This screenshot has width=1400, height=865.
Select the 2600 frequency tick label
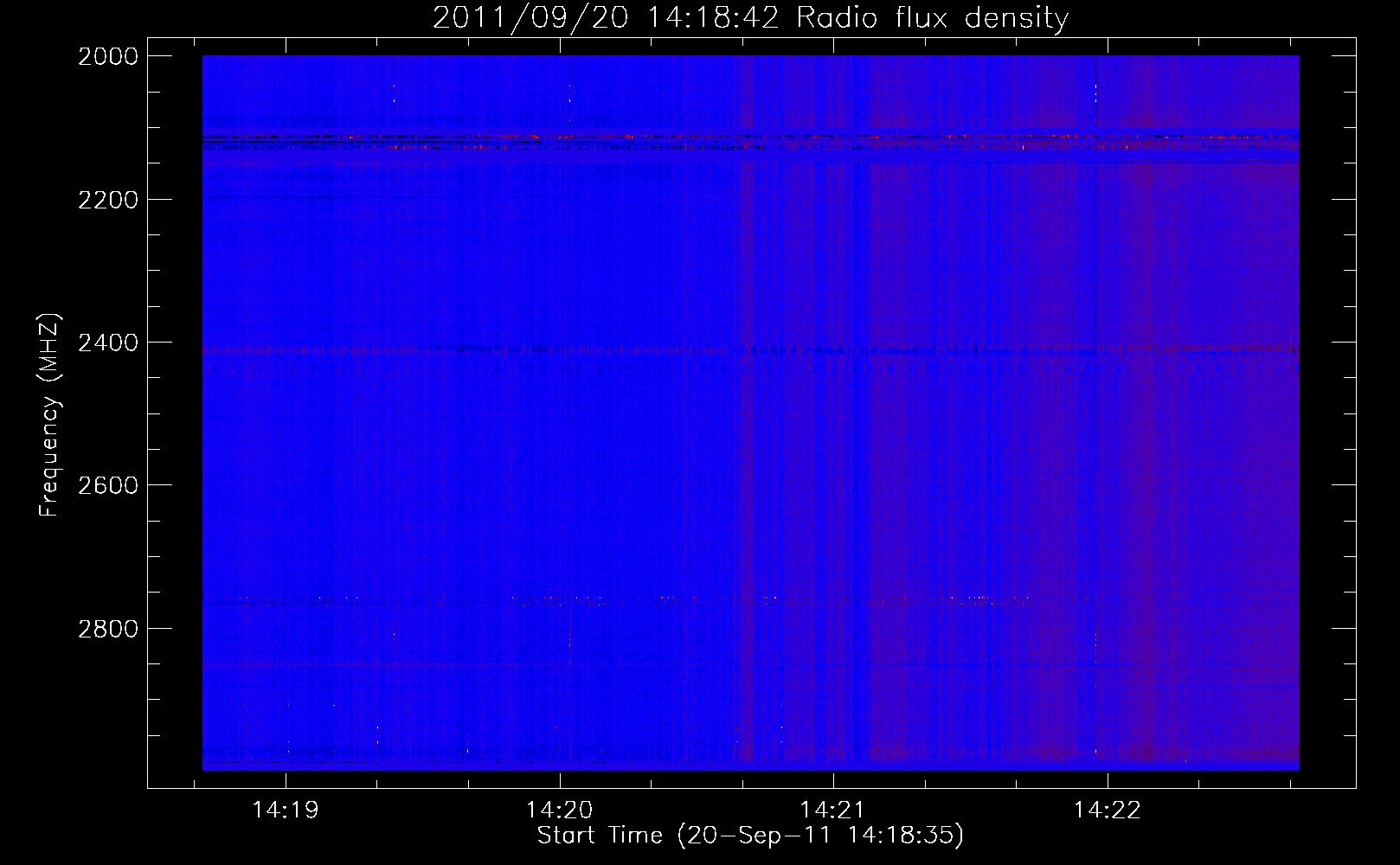click(108, 485)
